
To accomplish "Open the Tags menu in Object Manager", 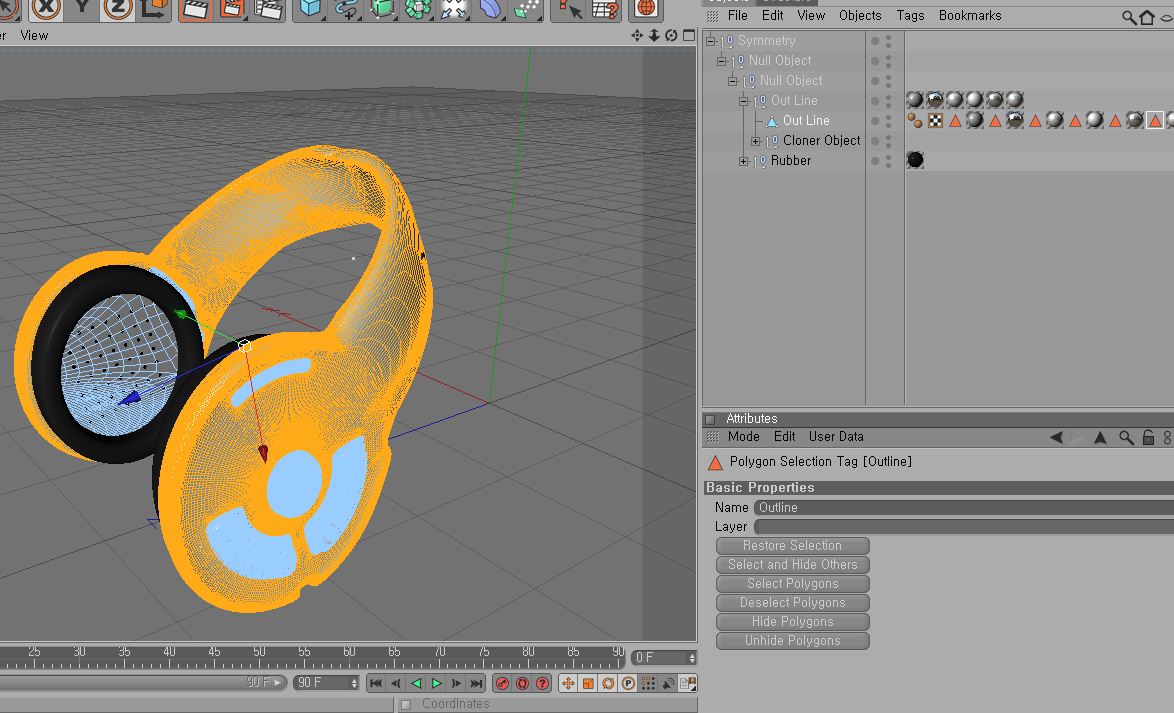I will [x=909, y=16].
